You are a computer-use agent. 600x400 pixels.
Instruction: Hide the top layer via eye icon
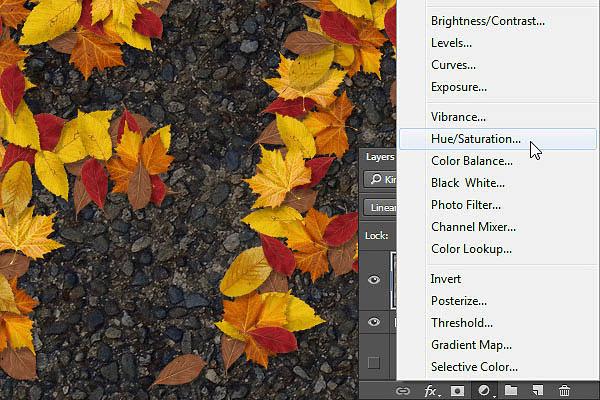pos(374,280)
